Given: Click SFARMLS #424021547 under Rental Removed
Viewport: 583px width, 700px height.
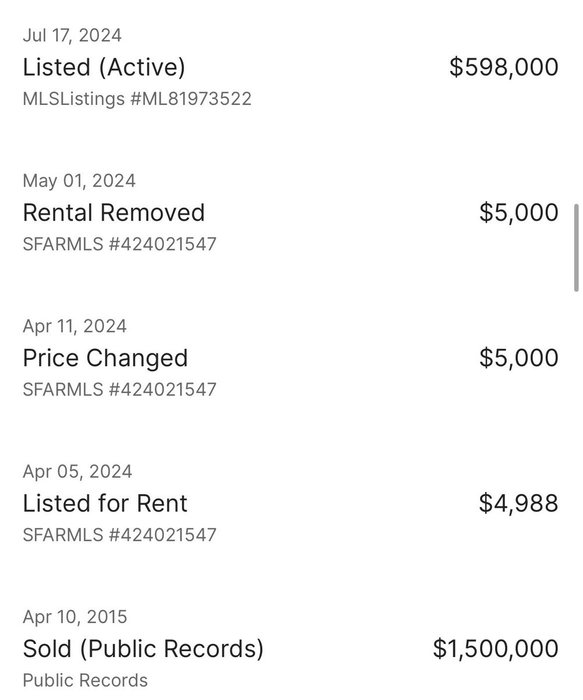Looking at the screenshot, I should click(120, 244).
